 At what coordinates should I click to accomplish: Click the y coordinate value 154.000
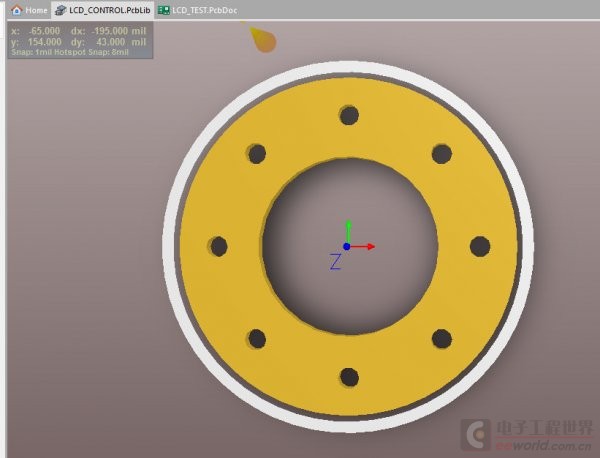pos(44,42)
